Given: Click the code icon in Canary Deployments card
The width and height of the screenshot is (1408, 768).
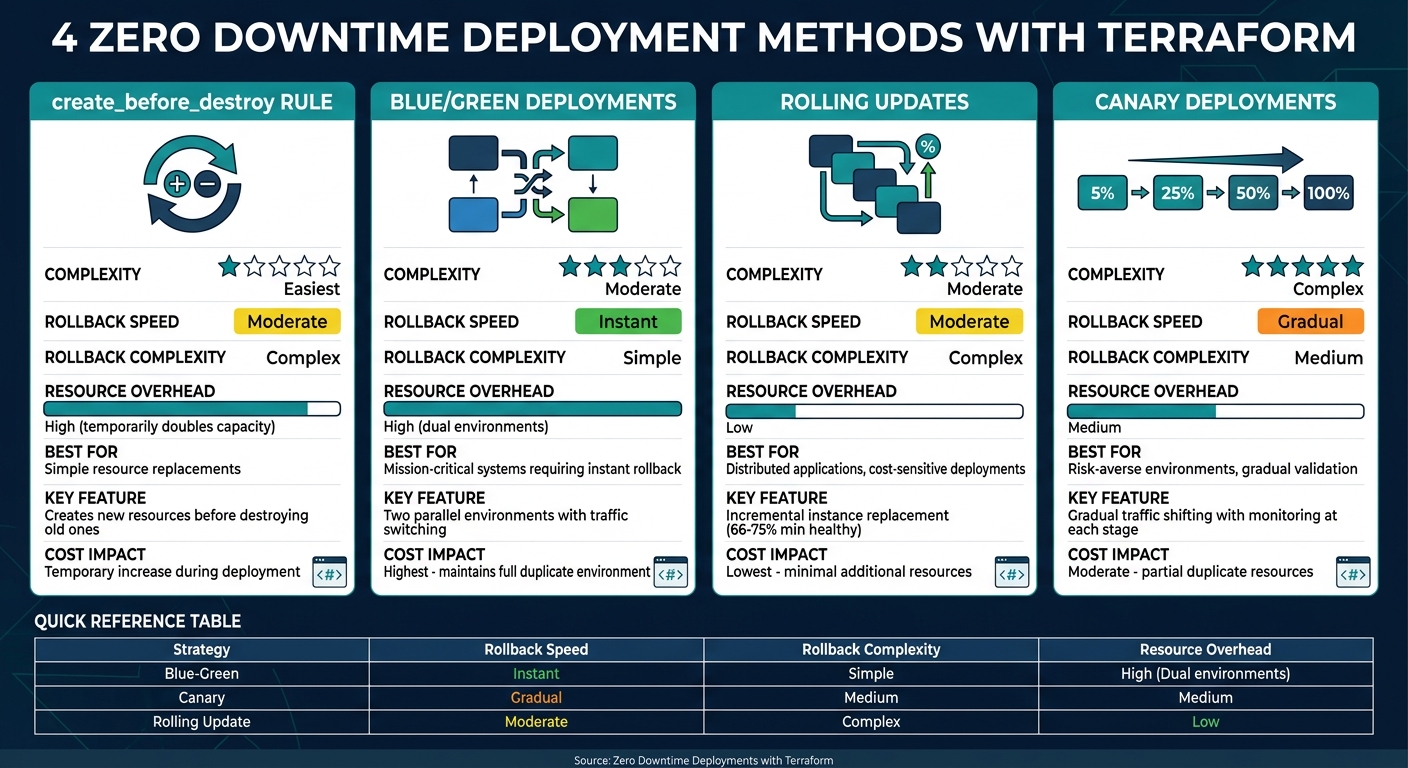Looking at the screenshot, I should point(1353,572).
